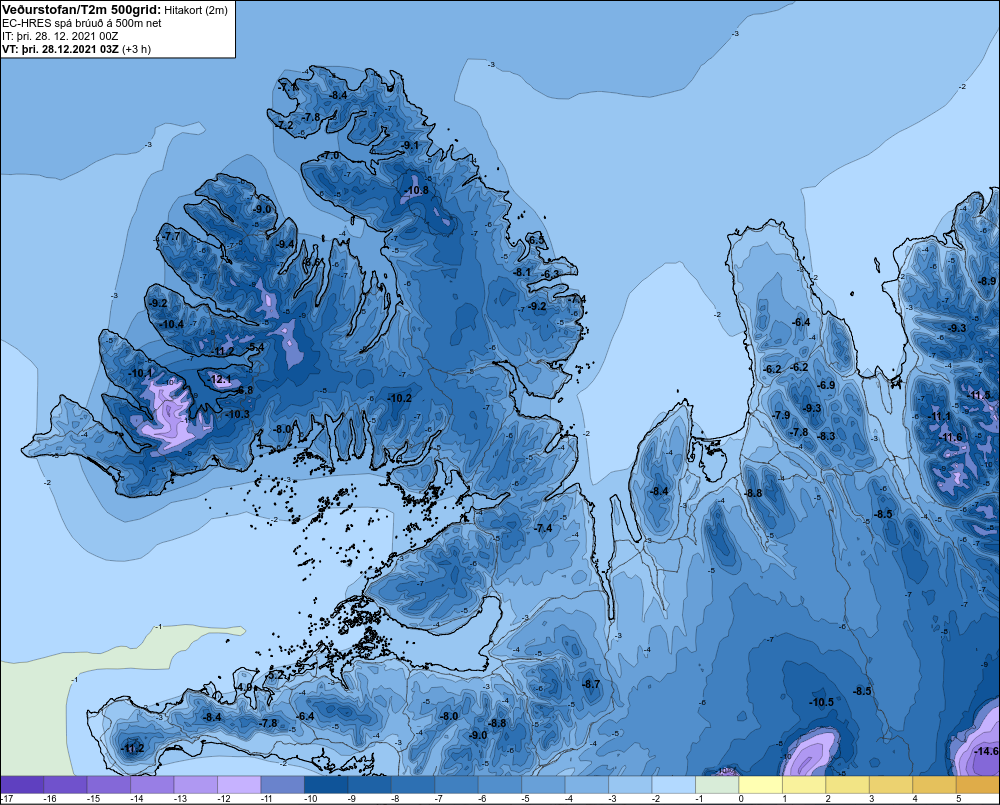Viewport: 1000px width, 805px height.
Task: Click the -9.4 temperature value
Action: tap(285, 244)
